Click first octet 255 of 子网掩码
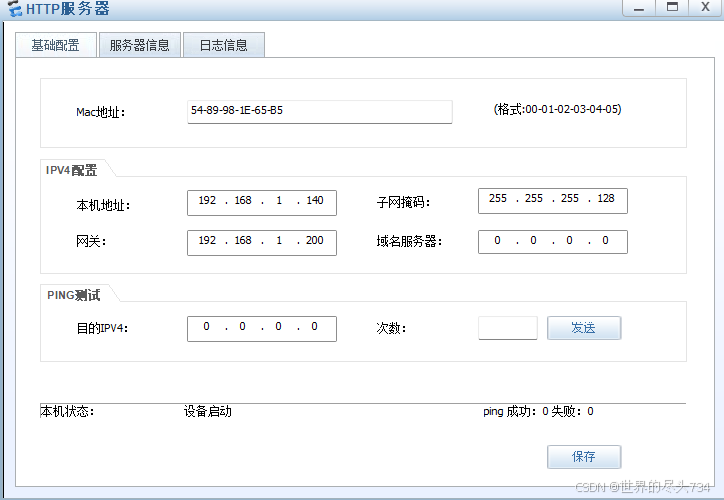Viewport: 724px width, 500px height. [x=498, y=199]
